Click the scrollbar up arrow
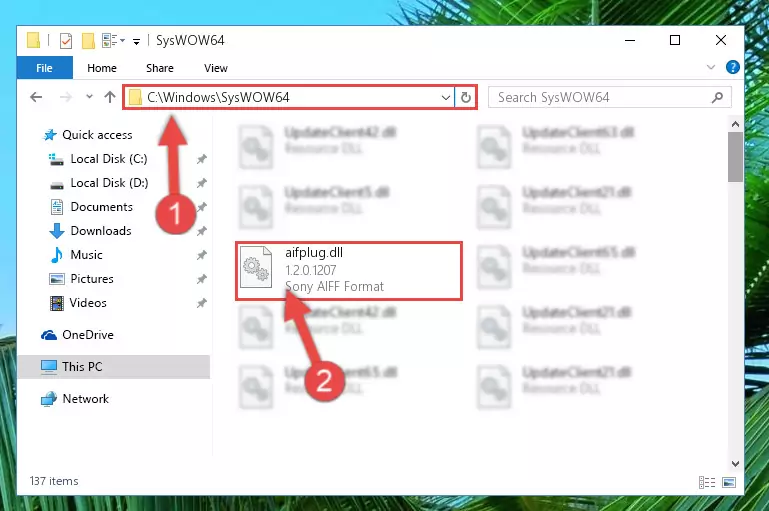769x511 pixels. tap(735, 124)
